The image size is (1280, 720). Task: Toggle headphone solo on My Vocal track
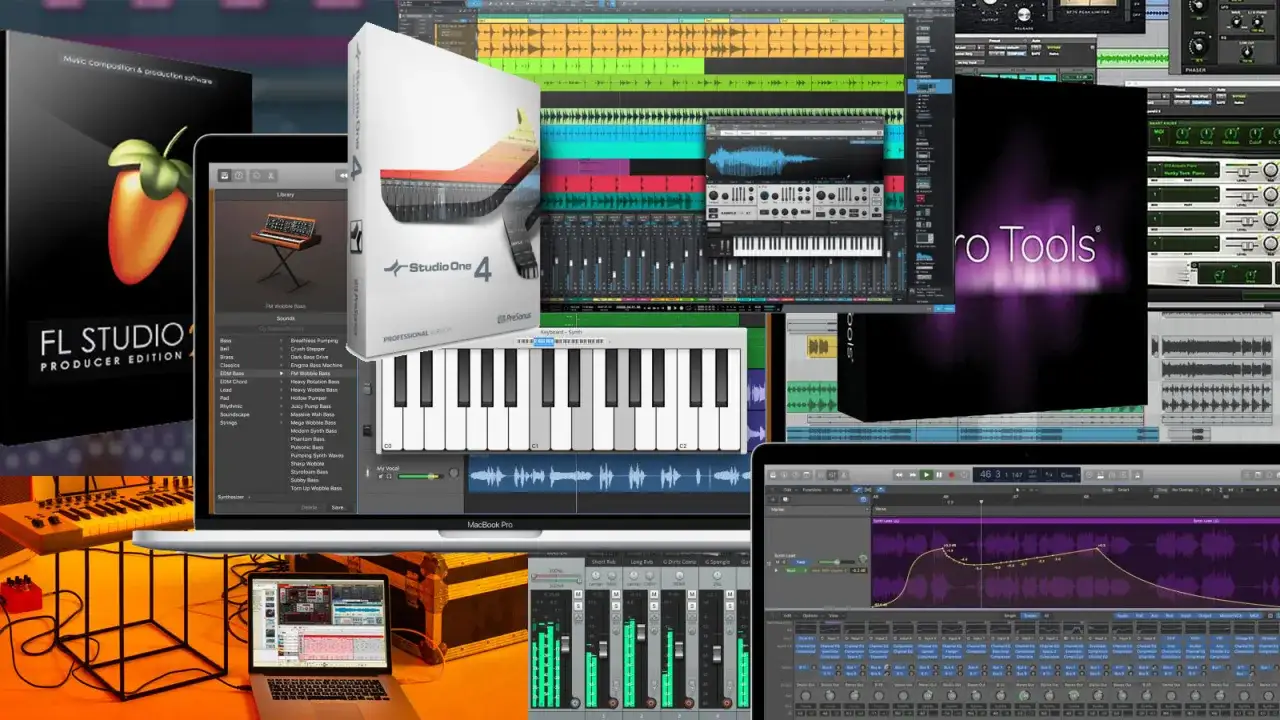tap(389, 476)
